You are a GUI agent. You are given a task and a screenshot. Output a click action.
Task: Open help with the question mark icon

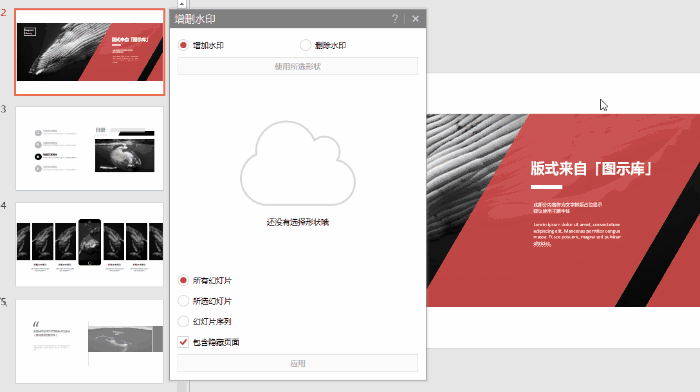395,19
